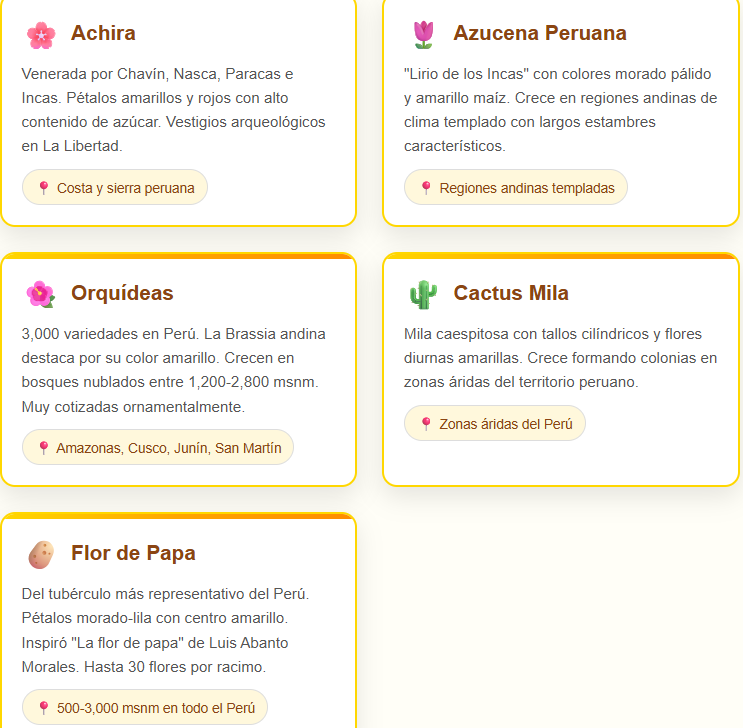The height and width of the screenshot is (728, 743).
Task: Click the pin icon in Zonas áridas tag
Action: (426, 424)
